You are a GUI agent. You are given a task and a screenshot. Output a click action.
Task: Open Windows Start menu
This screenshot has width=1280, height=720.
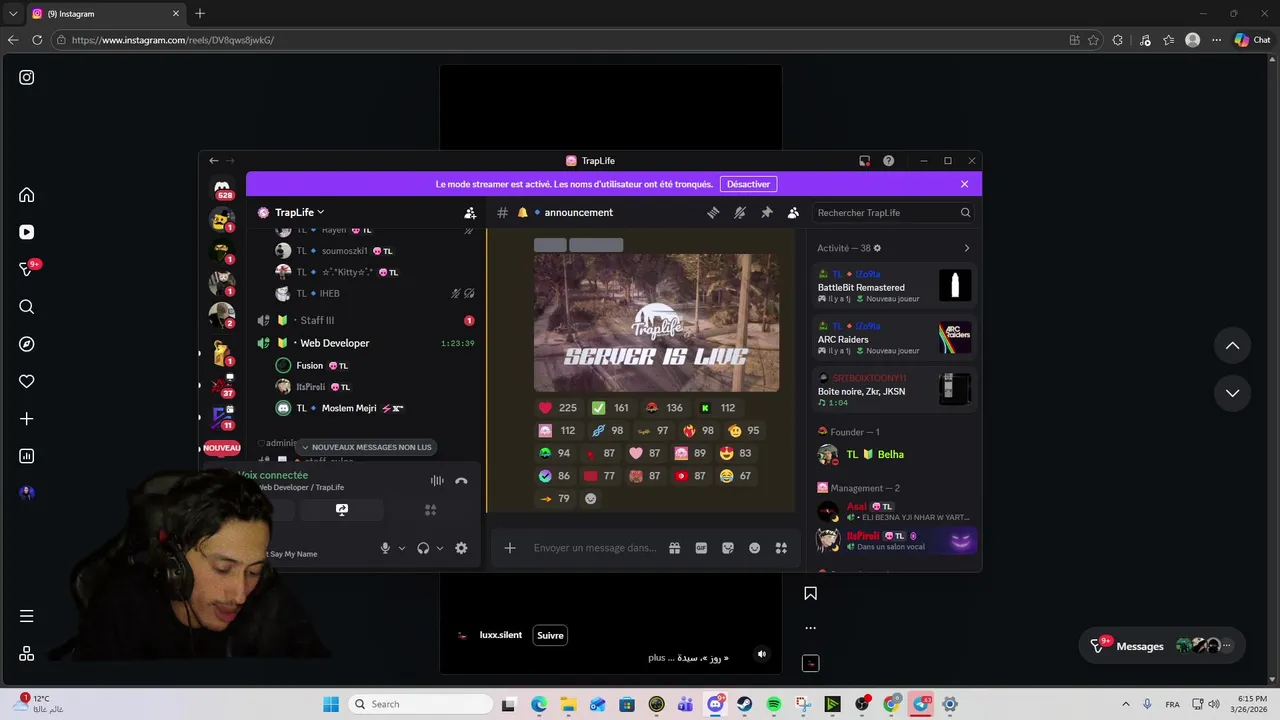coord(331,704)
